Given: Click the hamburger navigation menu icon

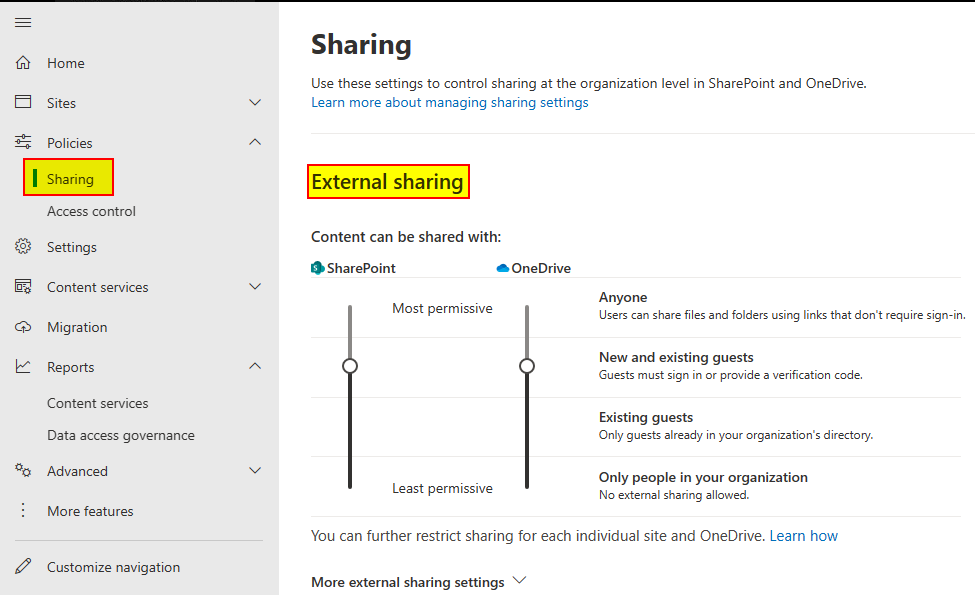Looking at the screenshot, I should tap(23, 23).
